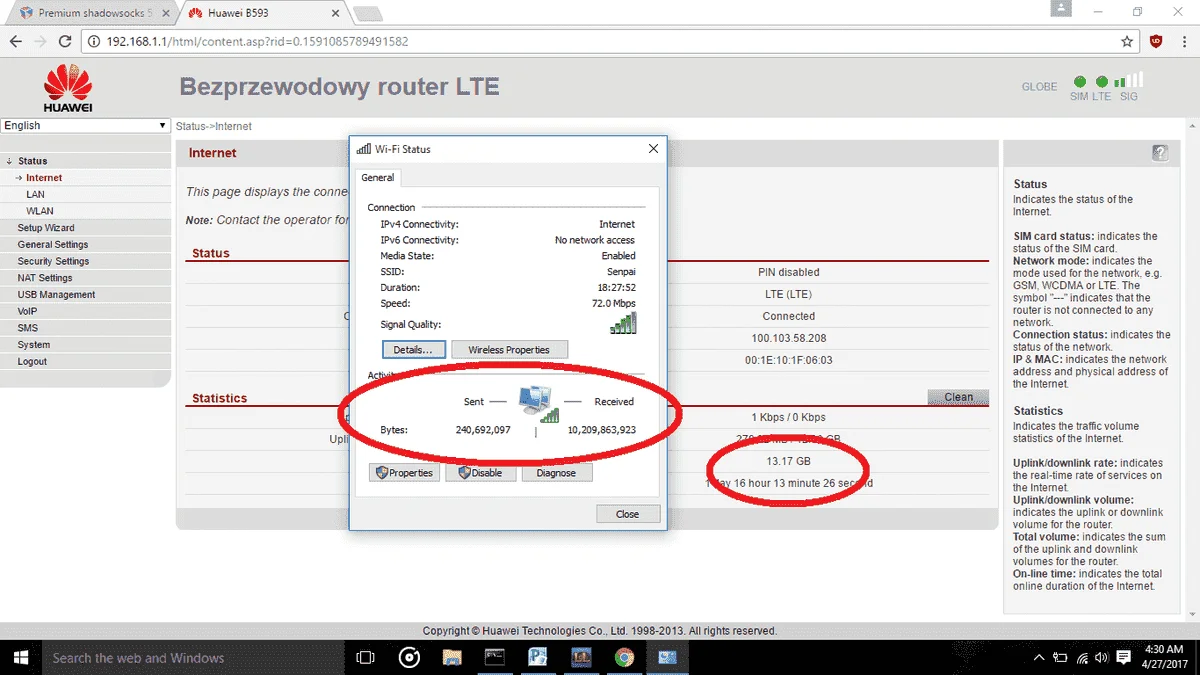Open the English language dropdown

click(x=85, y=125)
